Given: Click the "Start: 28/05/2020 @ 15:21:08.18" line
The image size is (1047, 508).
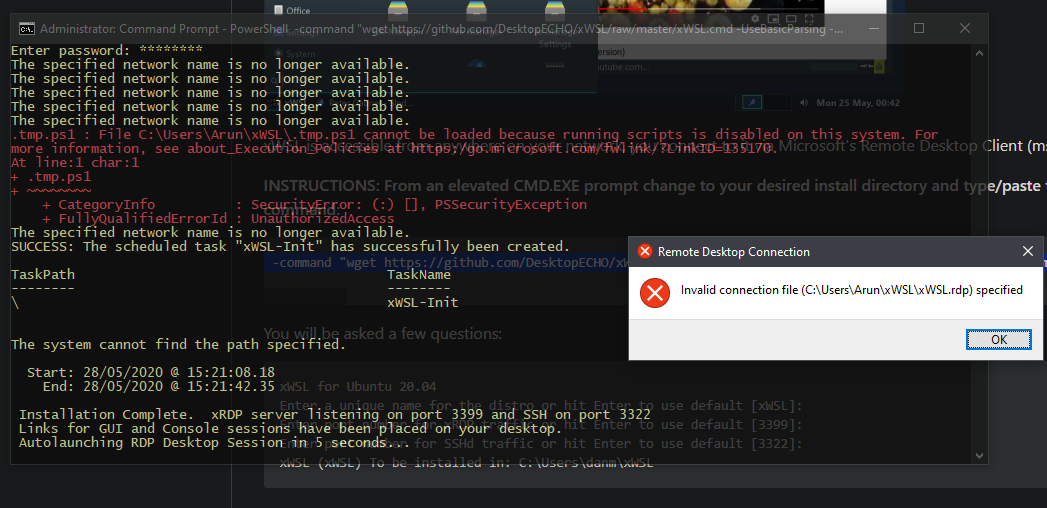Looking at the screenshot, I should [151, 372].
